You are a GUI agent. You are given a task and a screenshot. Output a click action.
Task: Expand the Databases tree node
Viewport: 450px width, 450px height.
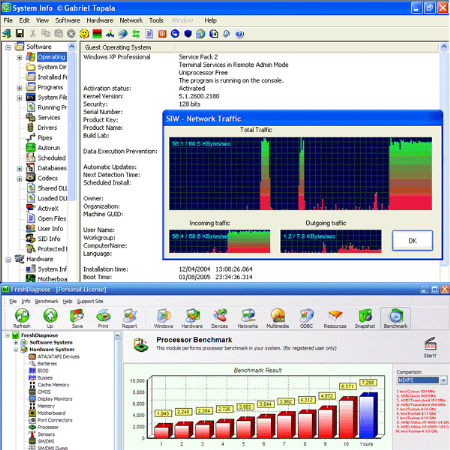coord(19,168)
